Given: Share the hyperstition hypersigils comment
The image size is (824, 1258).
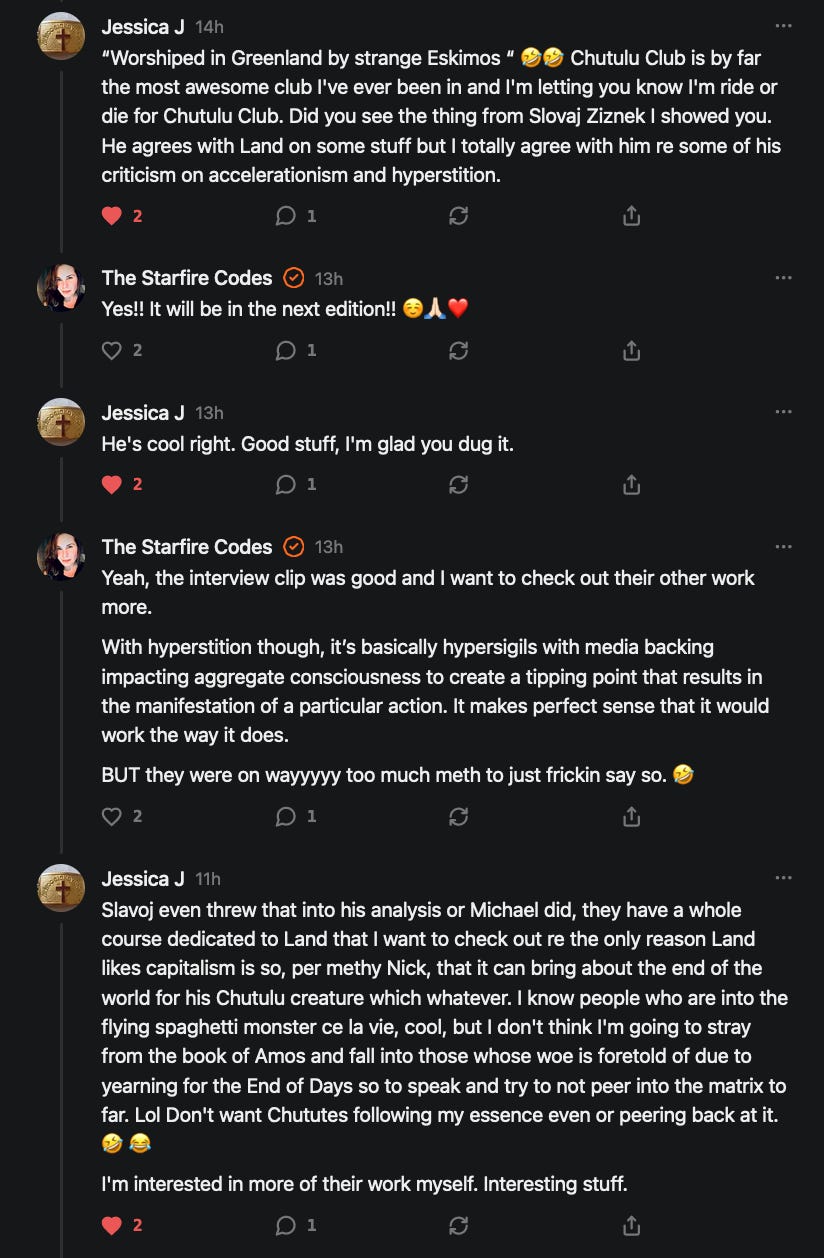Looking at the screenshot, I should pos(631,817).
